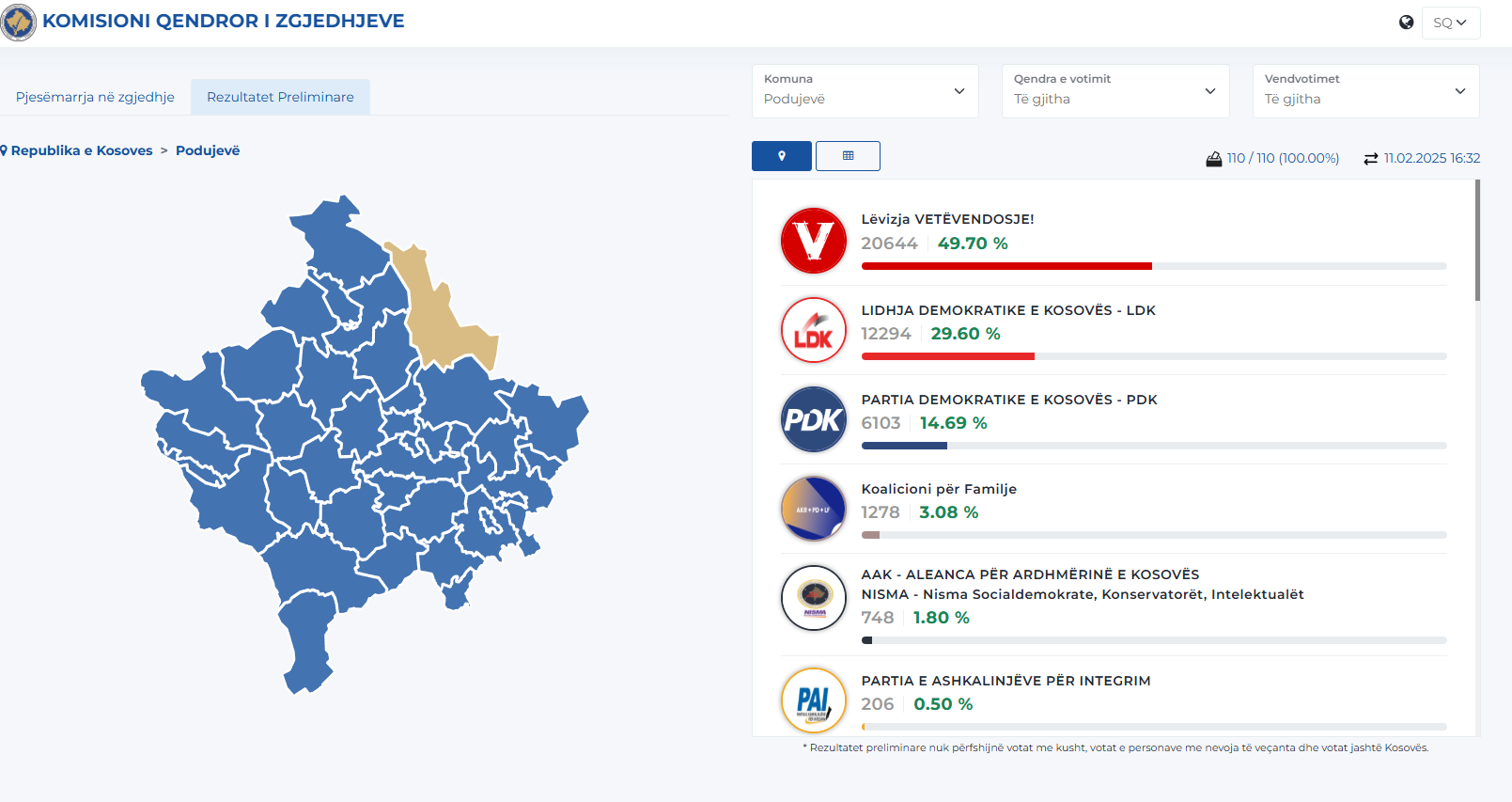Select the map view toggle button

click(x=782, y=156)
